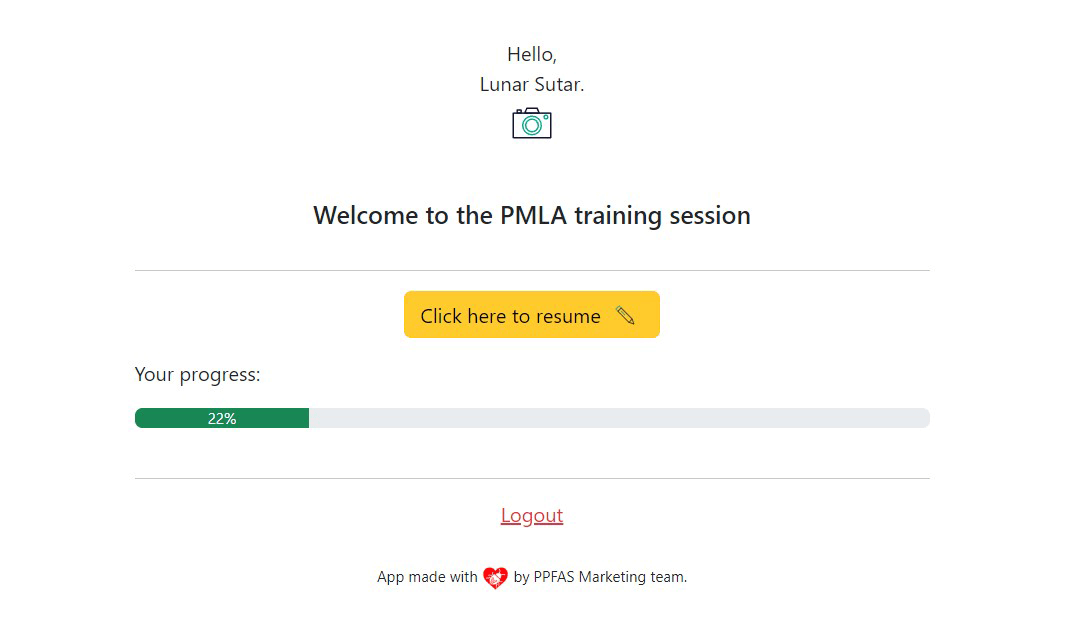Click the '22%' label inside the progress bar

click(x=222, y=418)
